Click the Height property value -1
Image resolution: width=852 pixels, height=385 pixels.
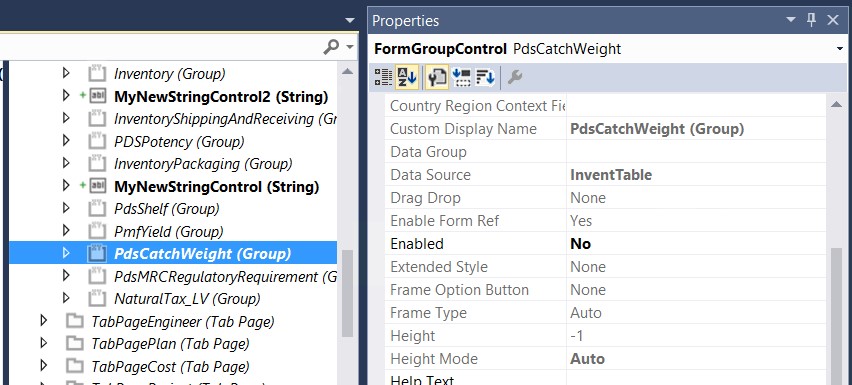pos(577,336)
